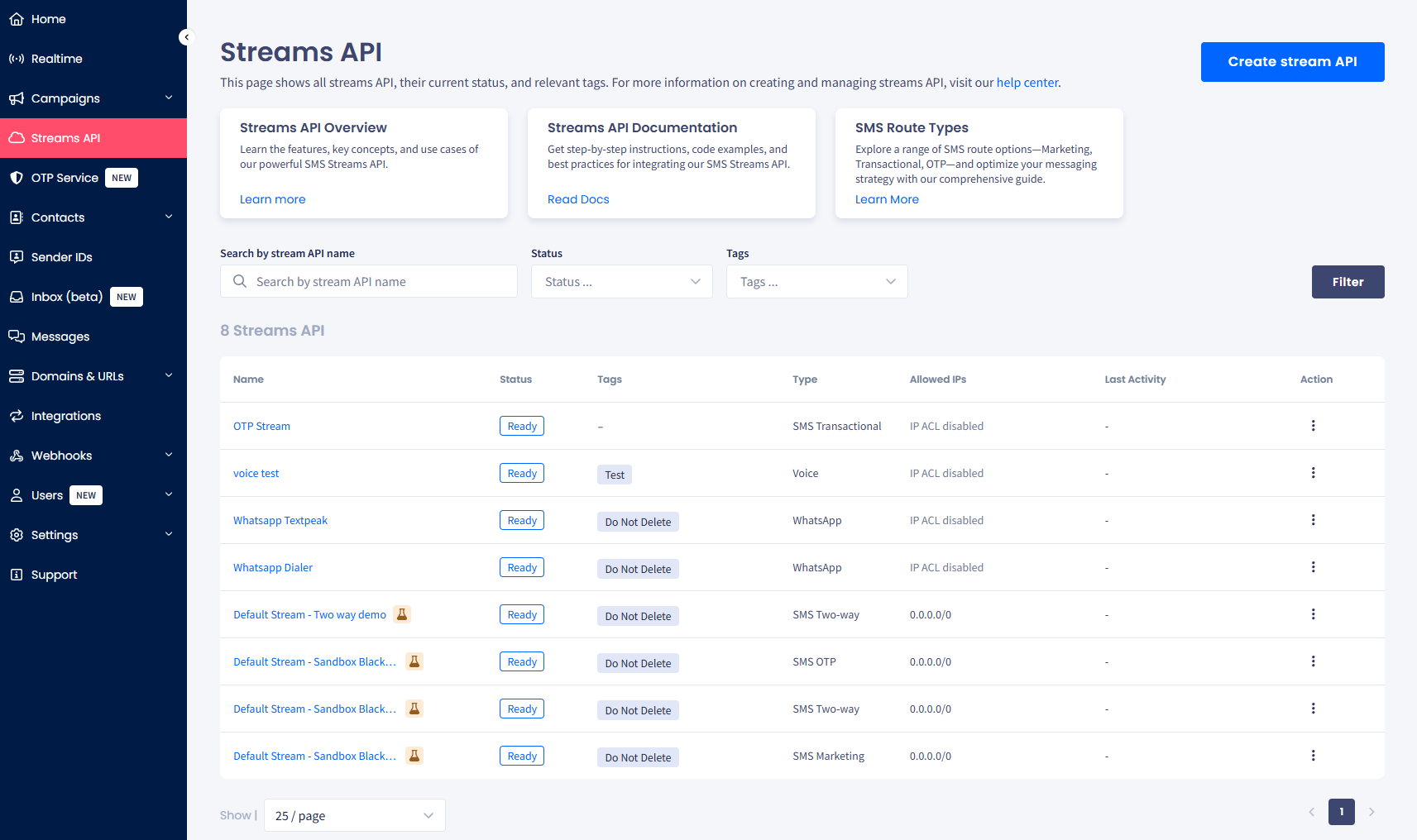Image resolution: width=1417 pixels, height=840 pixels.
Task: Click the Sender IDs icon
Action: pos(17,257)
